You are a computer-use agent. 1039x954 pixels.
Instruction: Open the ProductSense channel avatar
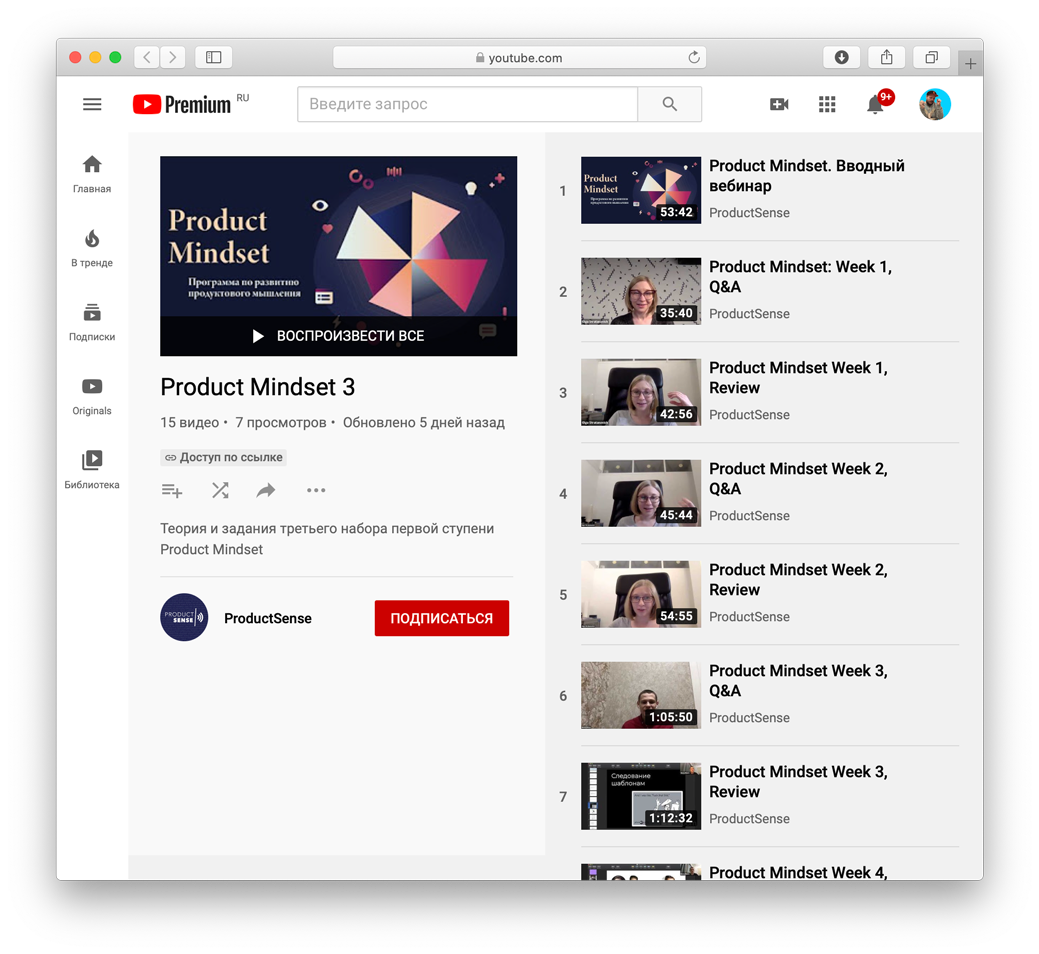click(184, 617)
